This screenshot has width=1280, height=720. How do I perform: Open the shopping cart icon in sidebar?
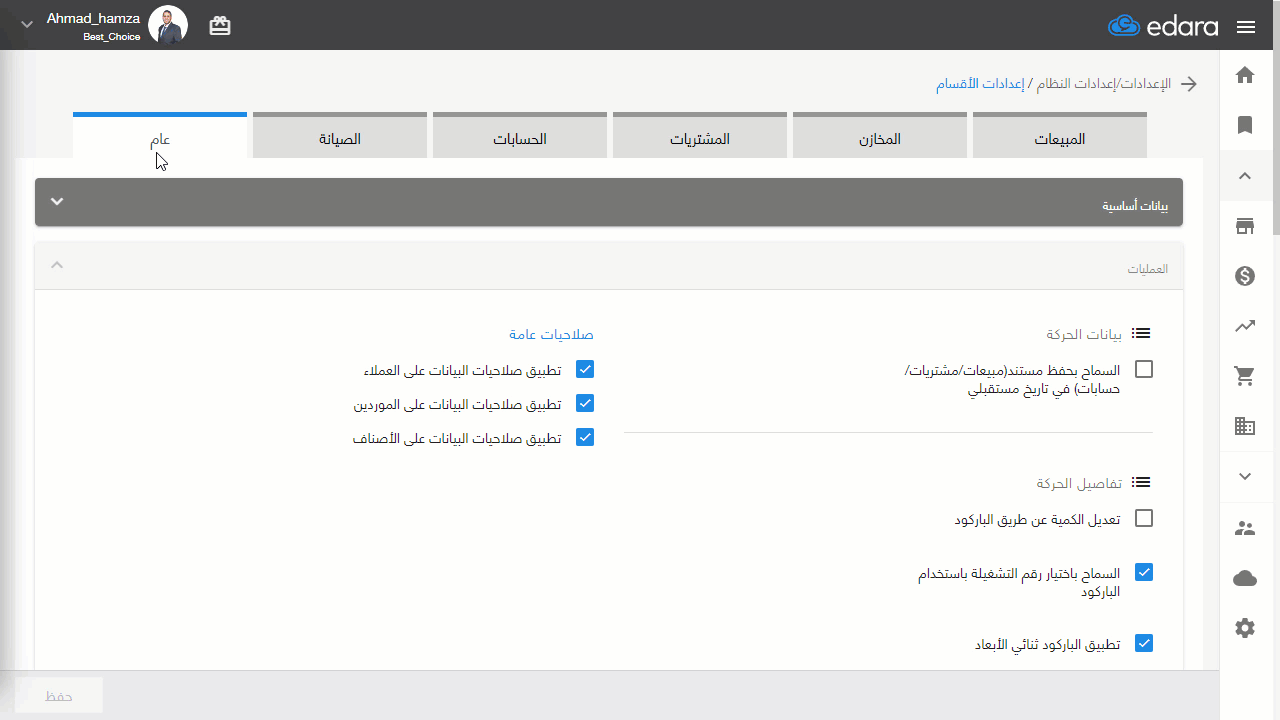(1245, 376)
